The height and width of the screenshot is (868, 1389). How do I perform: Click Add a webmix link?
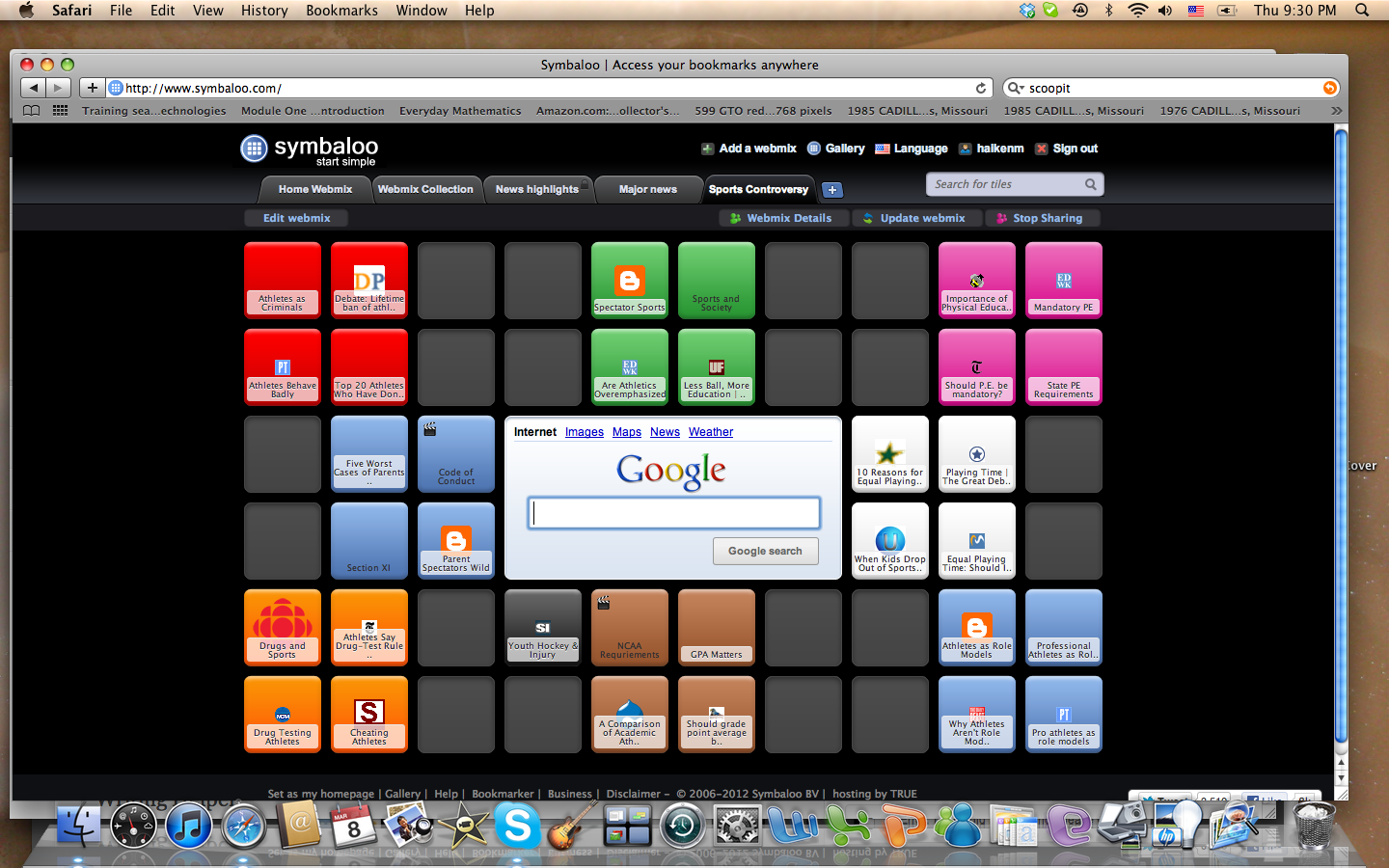tap(749, 149)
